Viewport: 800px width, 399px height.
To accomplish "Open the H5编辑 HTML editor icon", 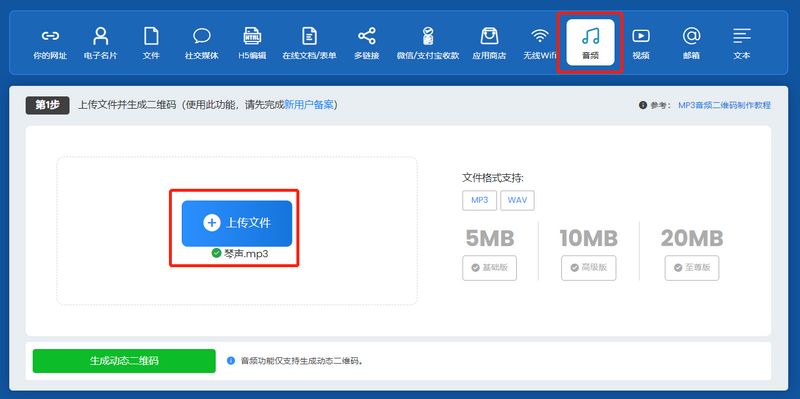I will (252, 36).
